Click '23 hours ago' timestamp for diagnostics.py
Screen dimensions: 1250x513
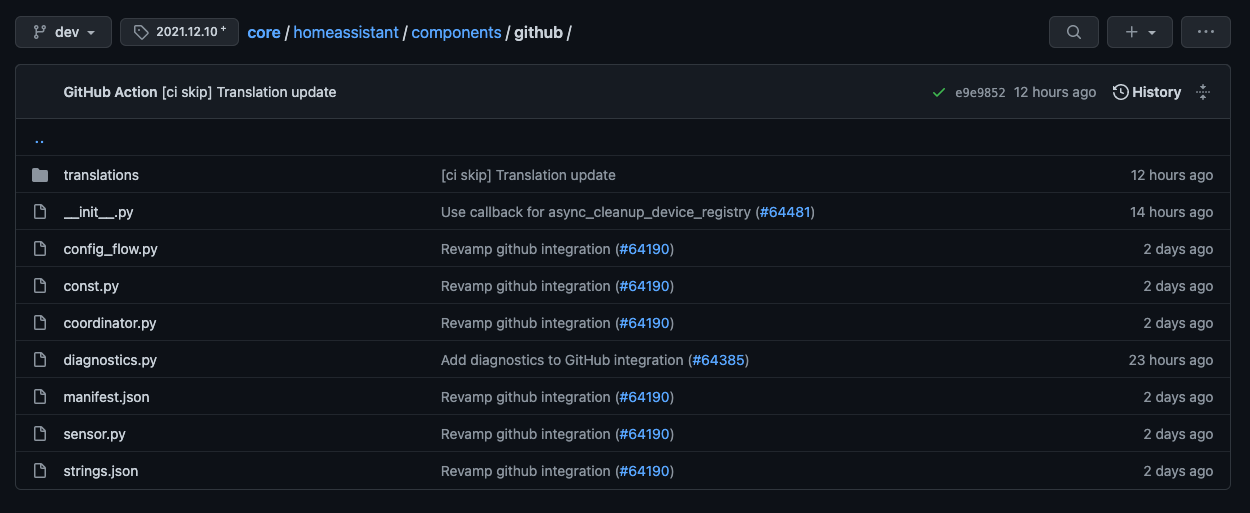coord(1171,360)
